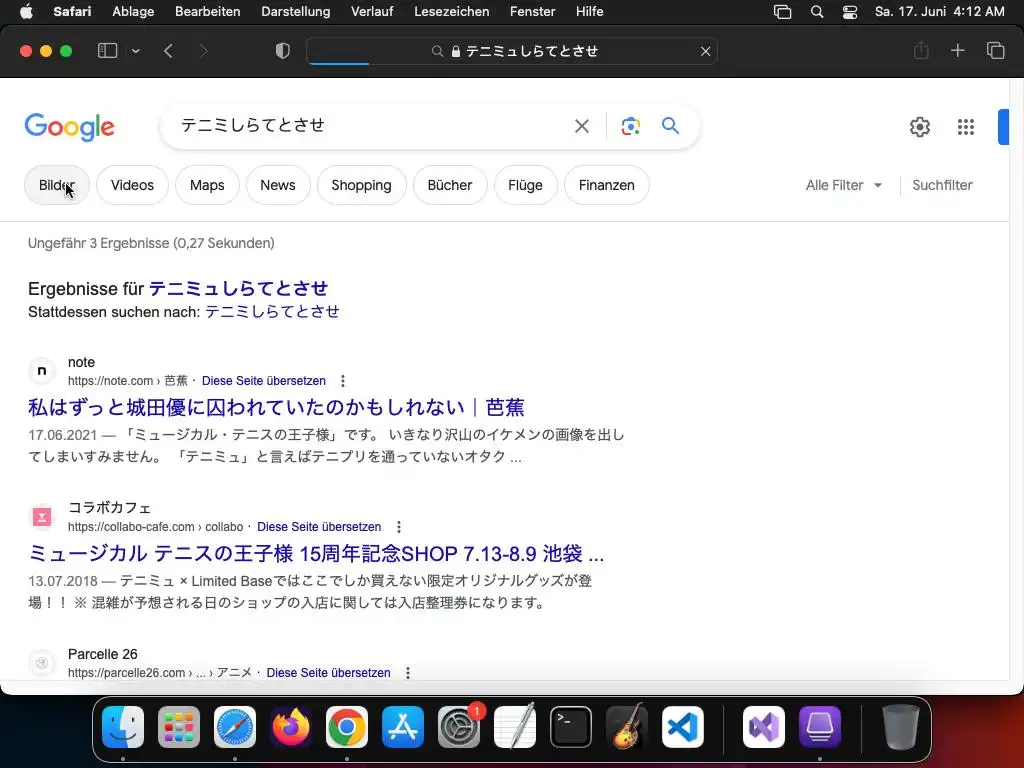
Task: Open the Suchfilter tools
Action: point(942,185)
